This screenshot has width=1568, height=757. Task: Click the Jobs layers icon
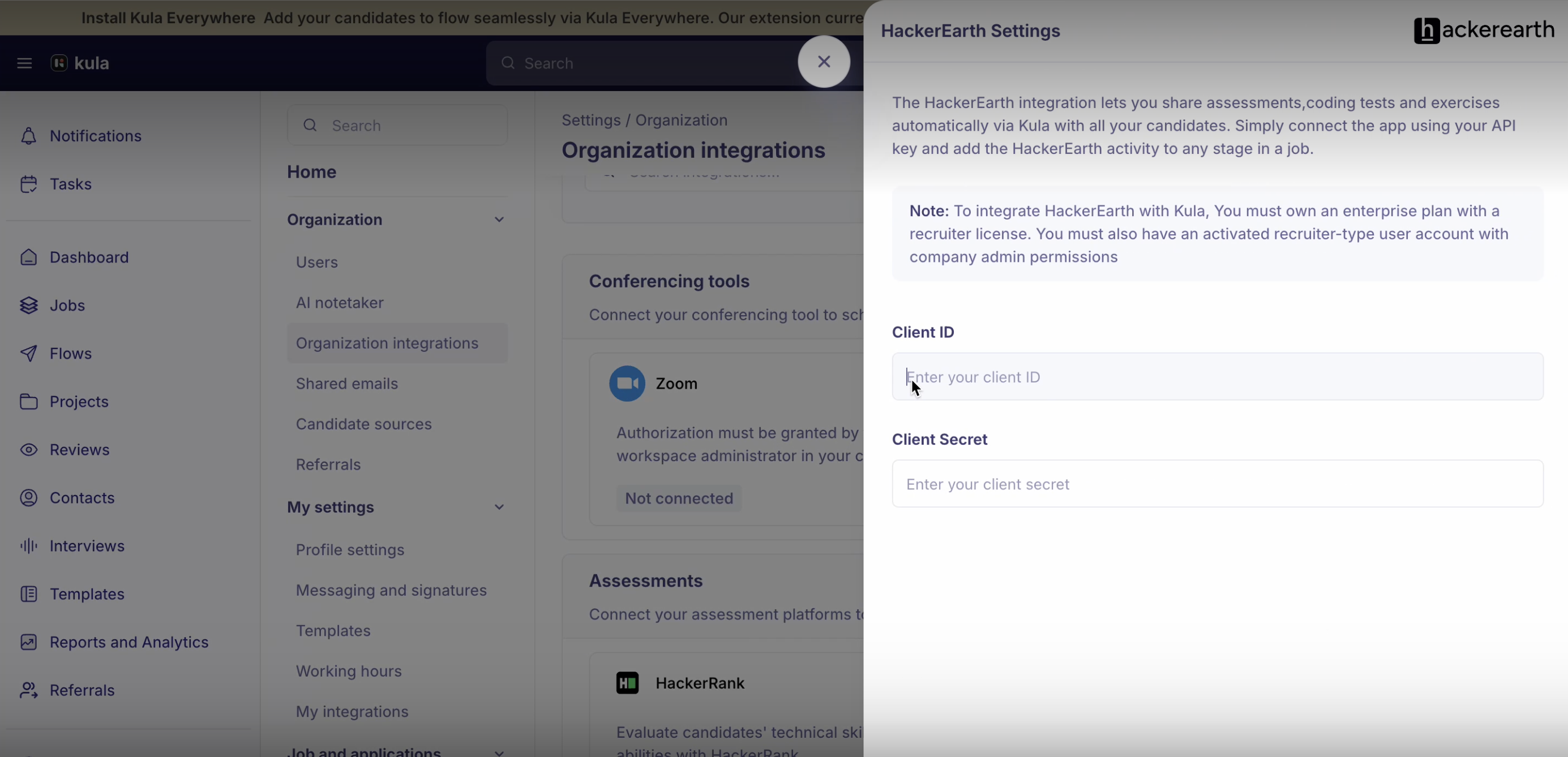29,305
